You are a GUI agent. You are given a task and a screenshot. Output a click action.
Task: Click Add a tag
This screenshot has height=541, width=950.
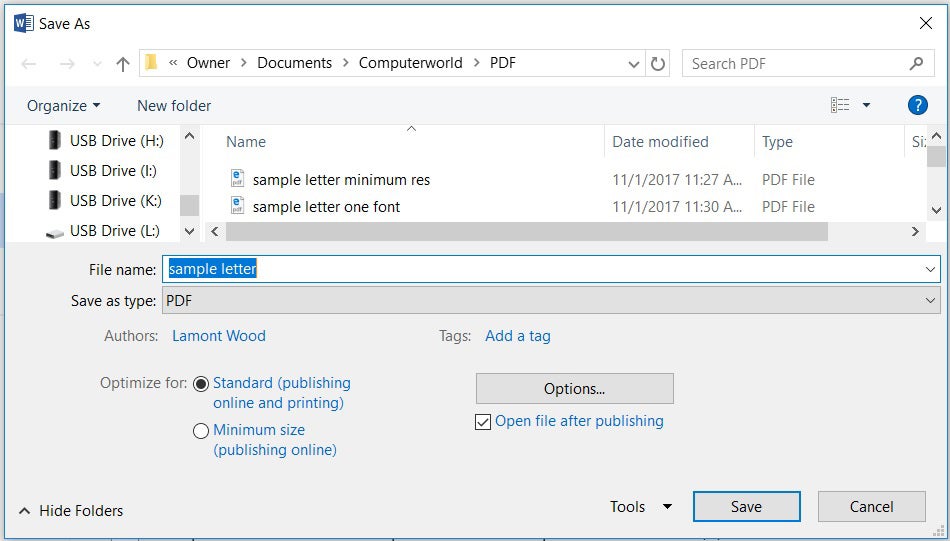click(518, 336)
